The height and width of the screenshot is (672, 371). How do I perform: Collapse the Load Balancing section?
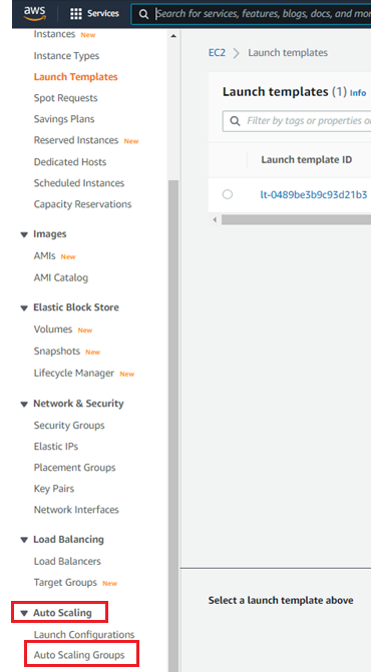(x=24, y=540)
